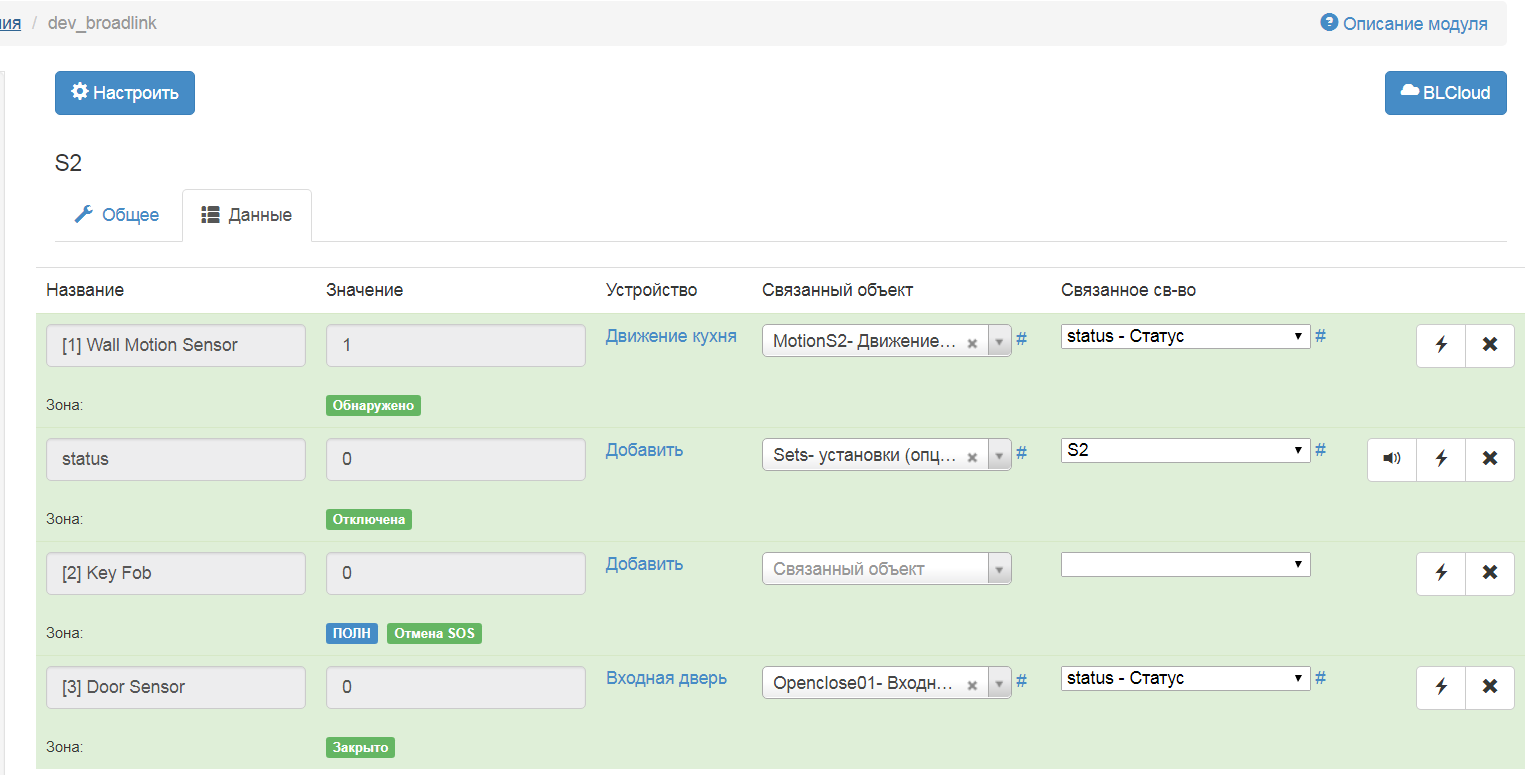1539x775 pixels.
Task: Click the speaker icon in status row
Action: coord(1392,459)
